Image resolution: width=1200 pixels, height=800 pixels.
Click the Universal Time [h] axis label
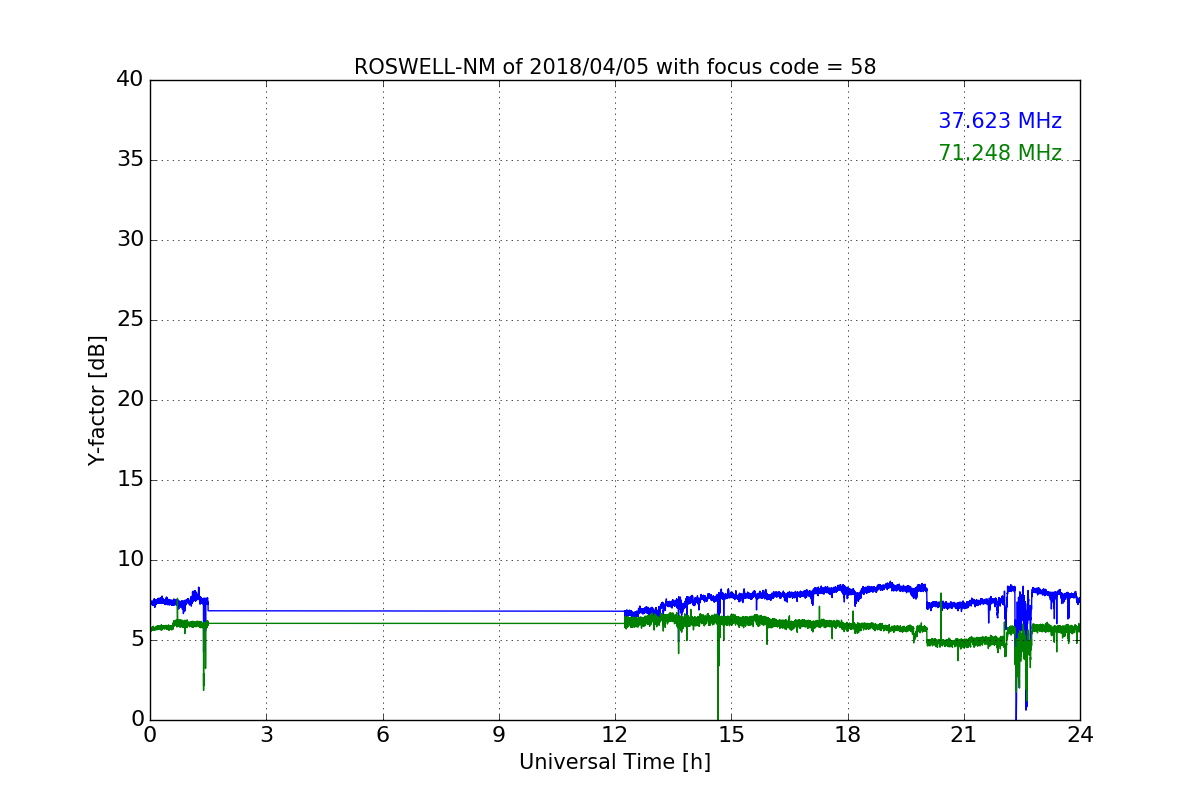click(615, 762)
